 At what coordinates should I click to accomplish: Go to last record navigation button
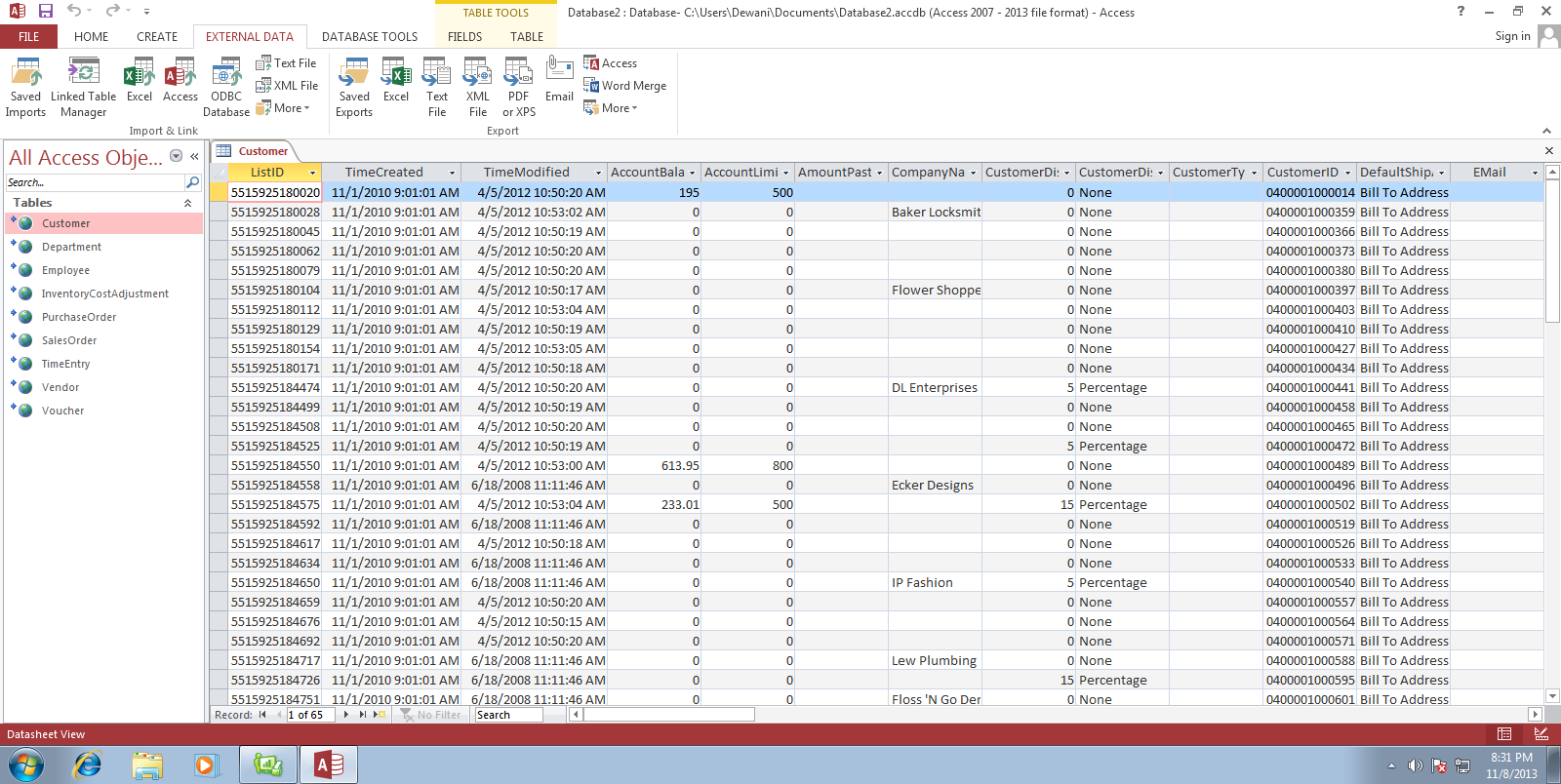tap(362, 715)
